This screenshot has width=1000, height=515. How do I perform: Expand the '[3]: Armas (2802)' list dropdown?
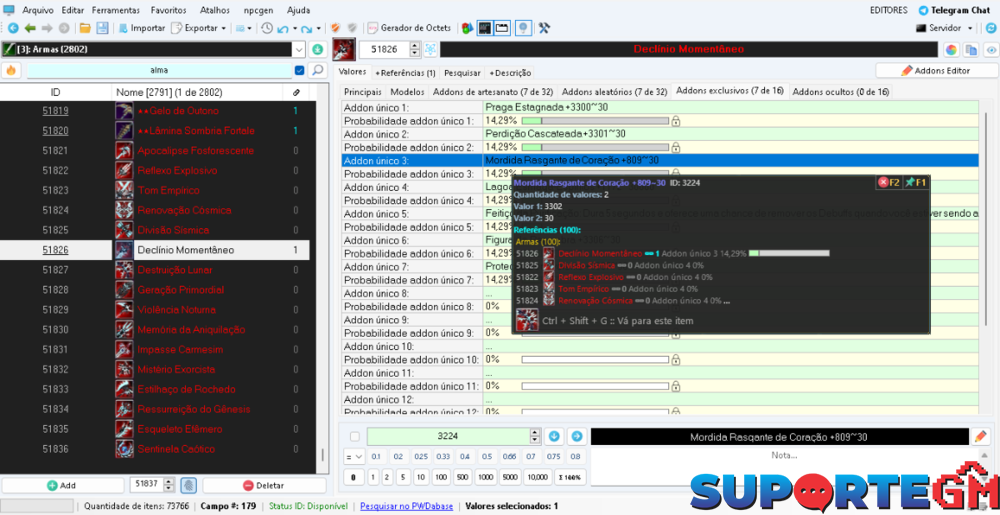299,49
